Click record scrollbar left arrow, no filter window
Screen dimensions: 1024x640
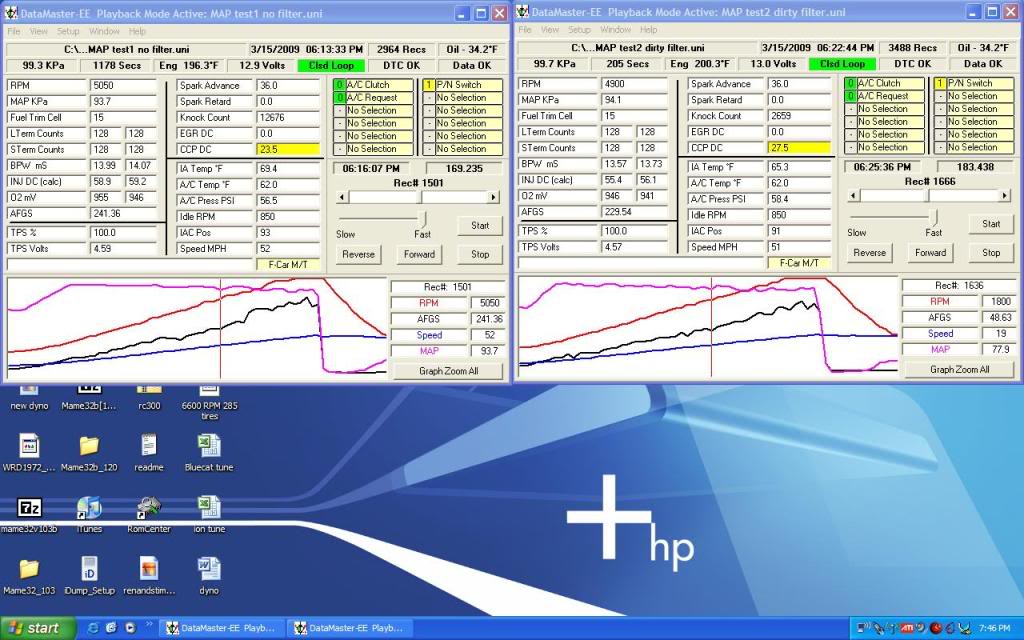[342, 197]
